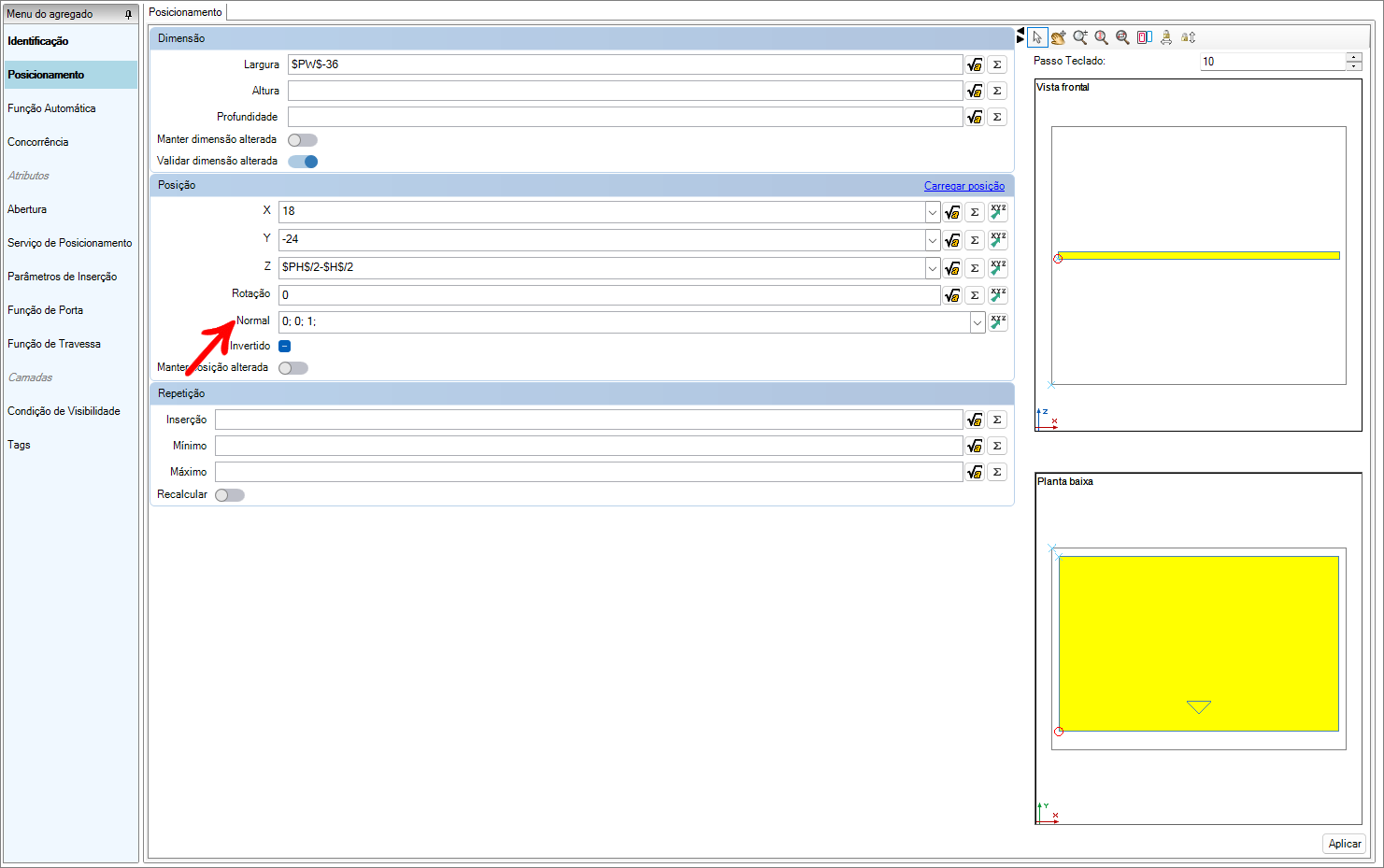Pin the Menu do agregado panel

[128, 14]
